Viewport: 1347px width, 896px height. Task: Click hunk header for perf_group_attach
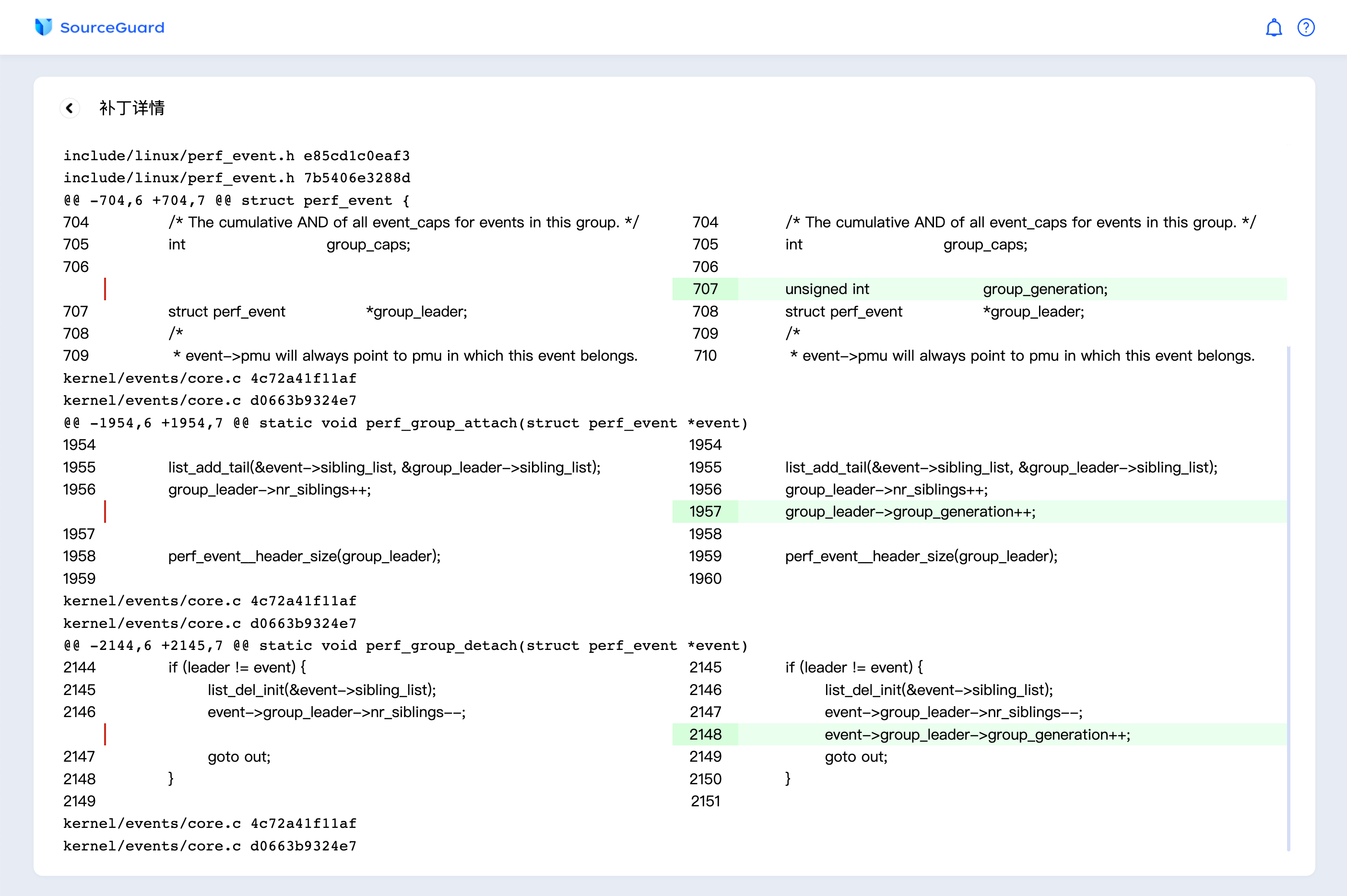tap(405, 423)
